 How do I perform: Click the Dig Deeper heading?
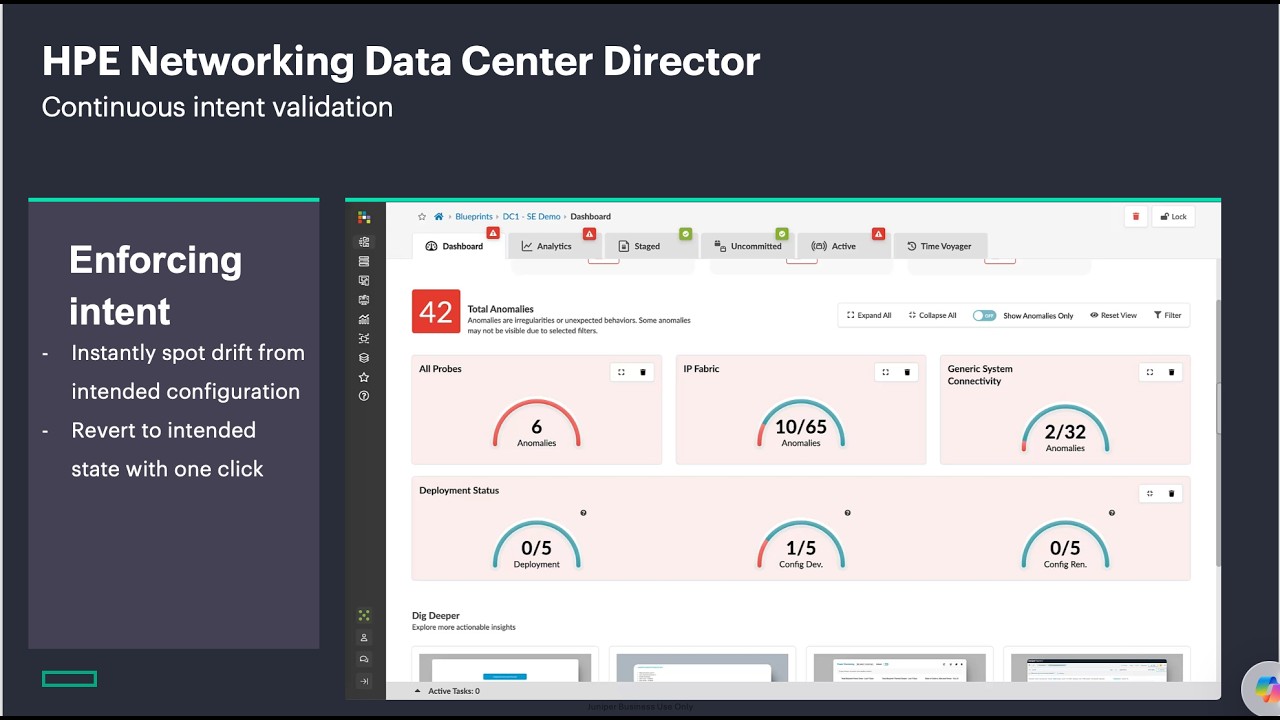[x=436, y=616]
